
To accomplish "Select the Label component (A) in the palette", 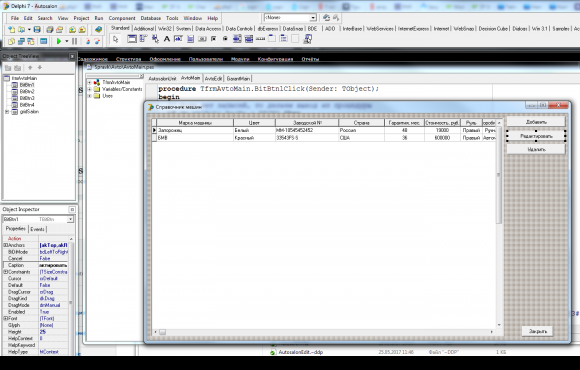I will (167, 39).
